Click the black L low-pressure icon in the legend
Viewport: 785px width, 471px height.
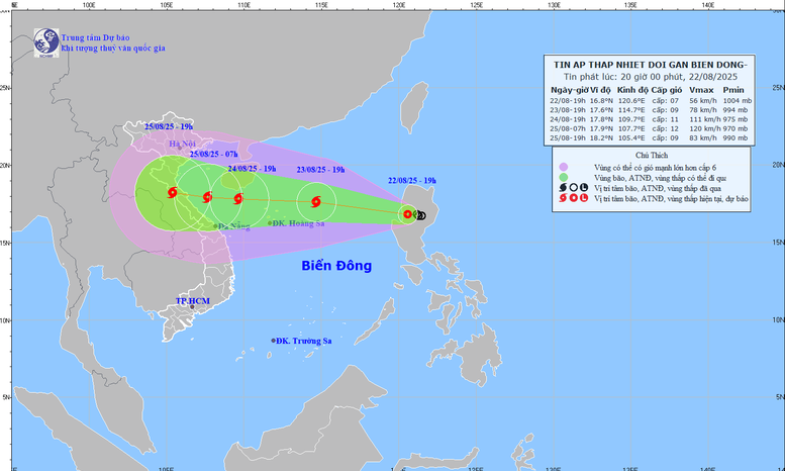click(x=584, y=188)
